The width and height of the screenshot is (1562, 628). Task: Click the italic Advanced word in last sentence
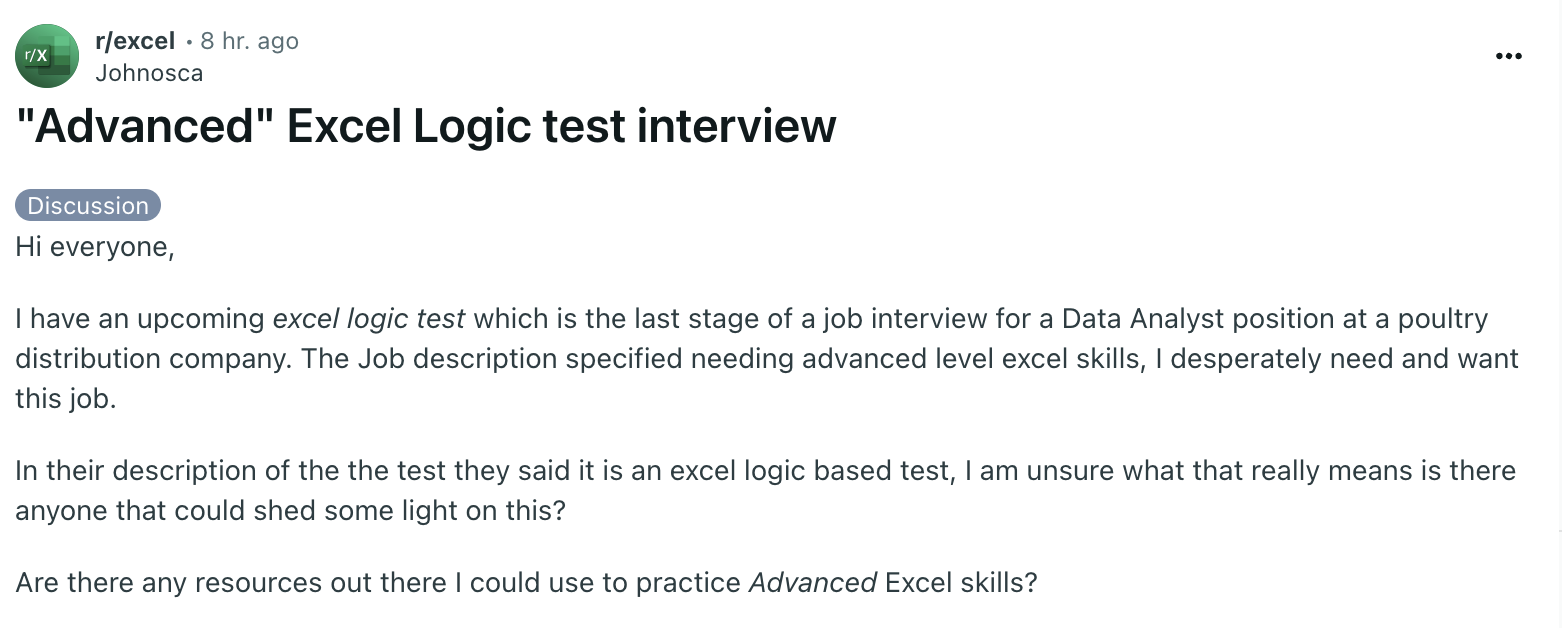click(813, 582)
